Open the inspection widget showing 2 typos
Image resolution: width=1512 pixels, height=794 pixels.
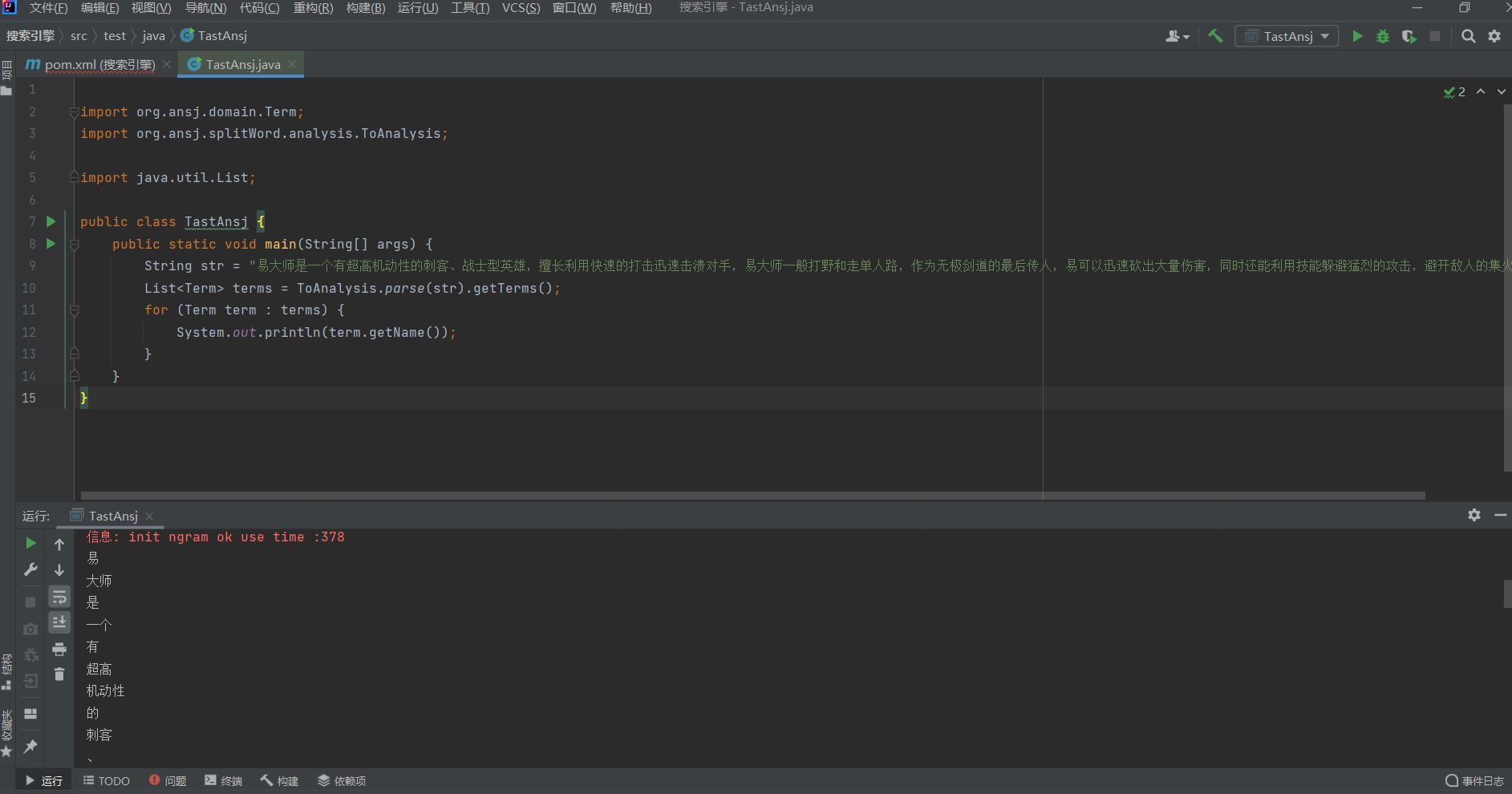pos(1454,92)
